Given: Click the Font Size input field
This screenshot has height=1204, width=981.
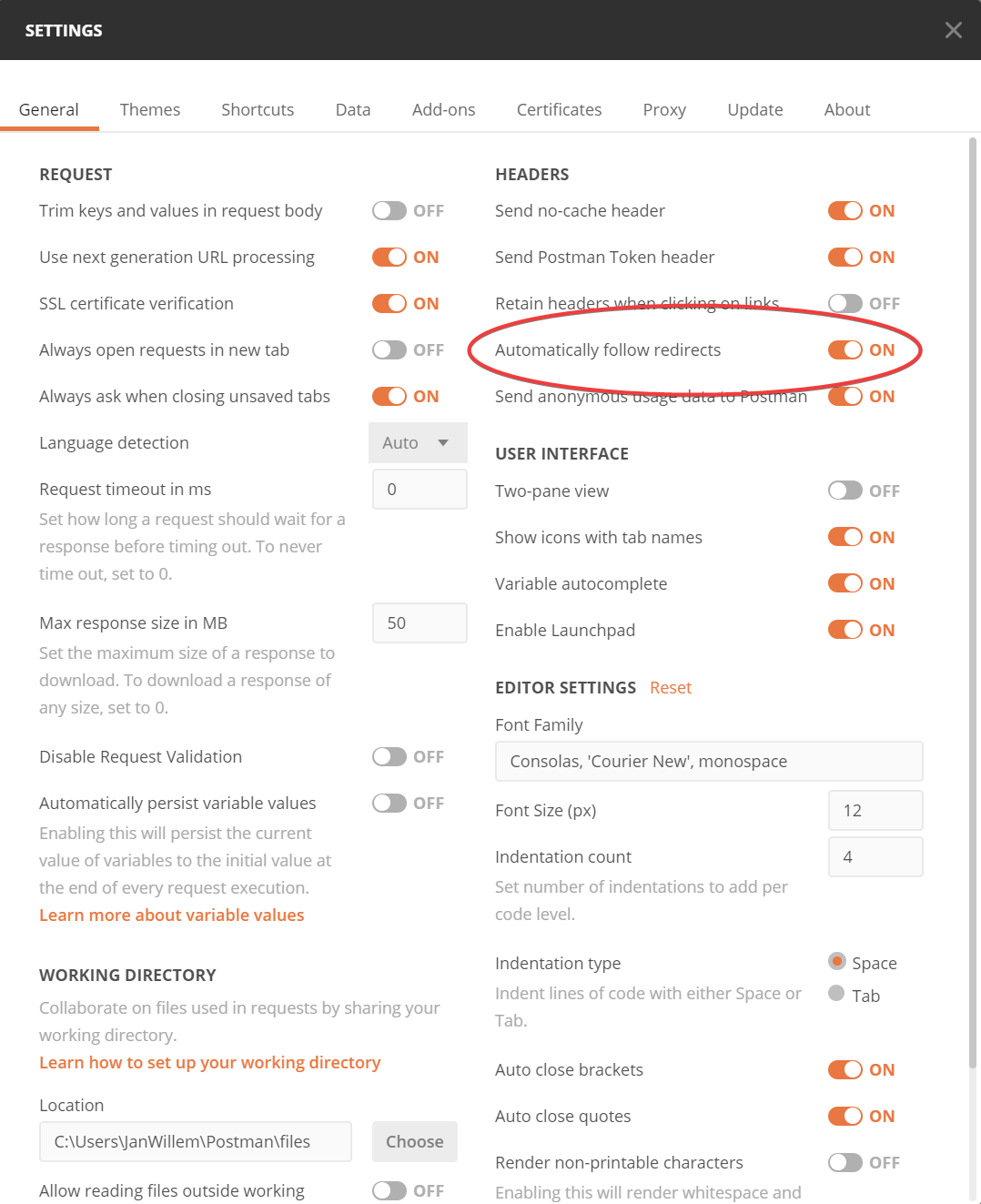Looking at the screenshot, I should point(875,810).
